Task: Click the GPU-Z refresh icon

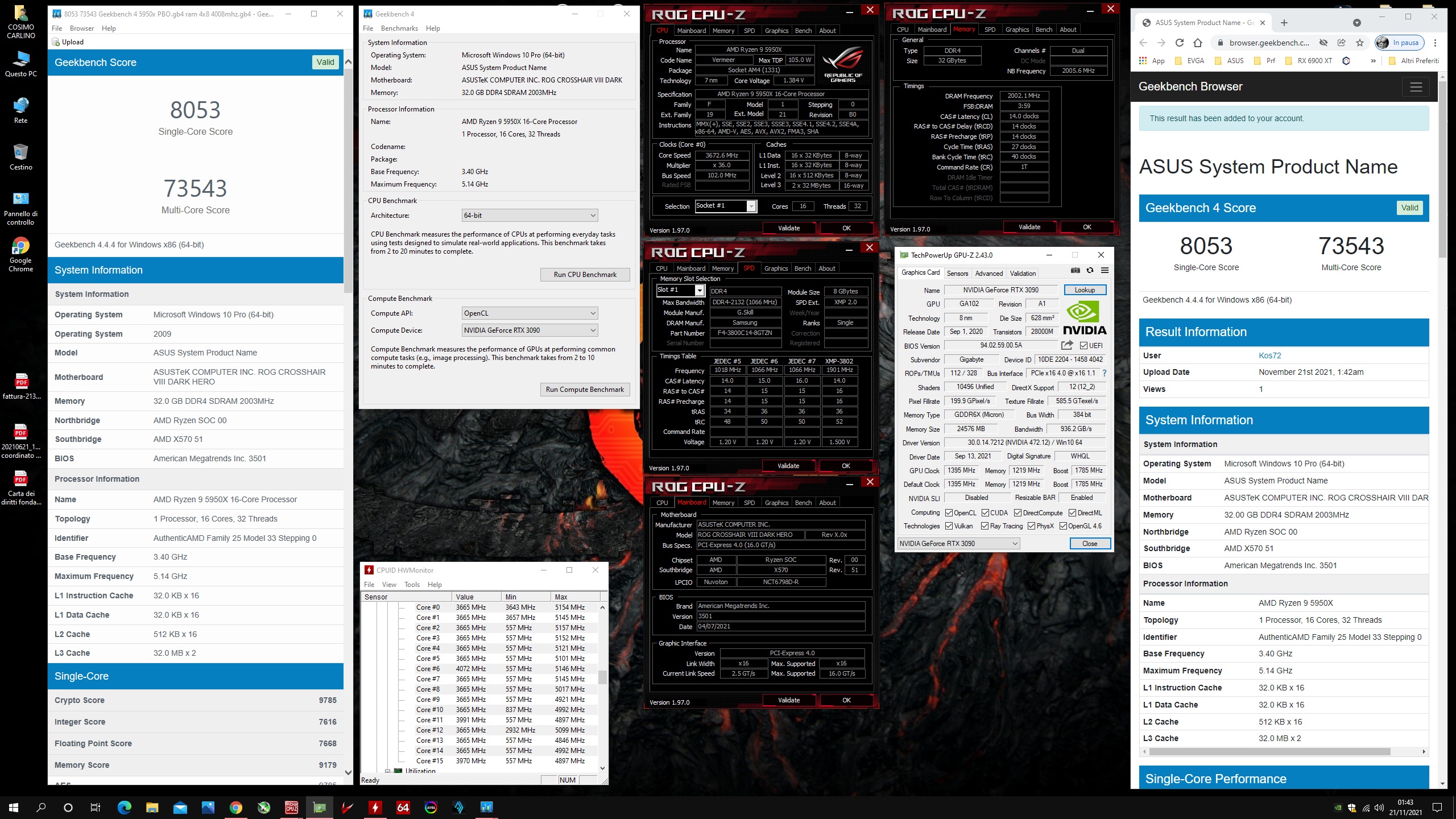Action: point(1090,271)
